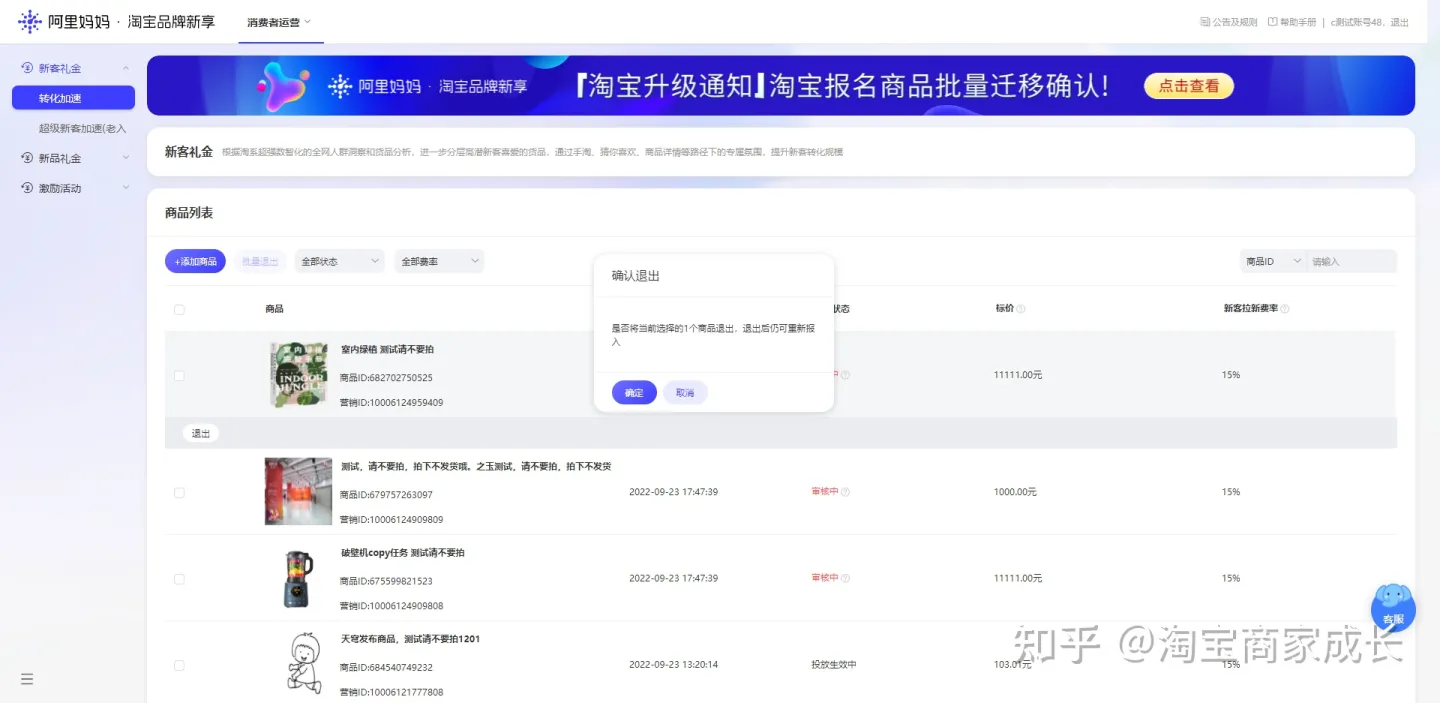Click the help icon beside 审核中 for 破壁机 row
The width and height of the screenshot is (1440, 703).
[845, 578]
